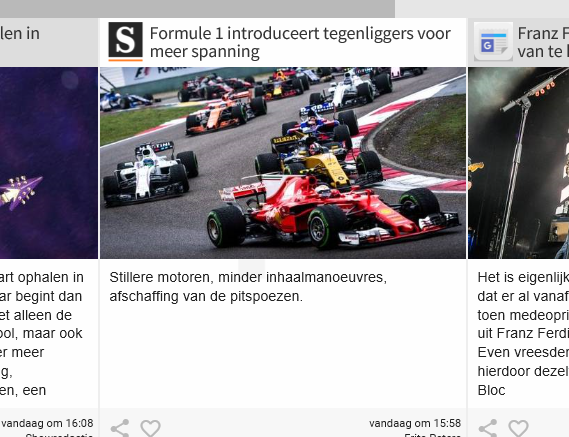Open headline 'Formule 1 introduceert tegenliggers'
The width and height of the screenshot is (569, 437).
coord(300,42)
